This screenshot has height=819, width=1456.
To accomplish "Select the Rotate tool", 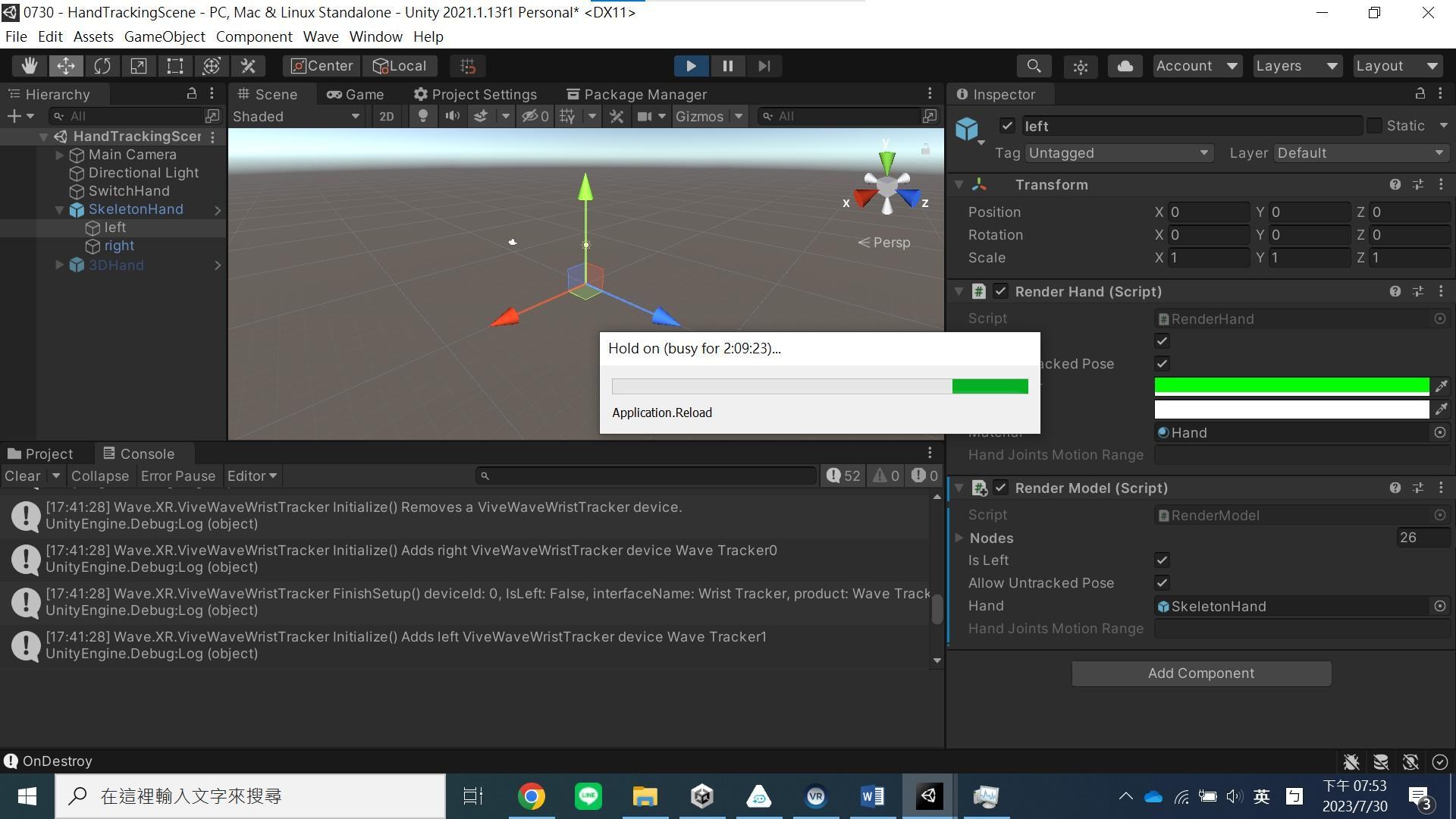I will 102,66.
